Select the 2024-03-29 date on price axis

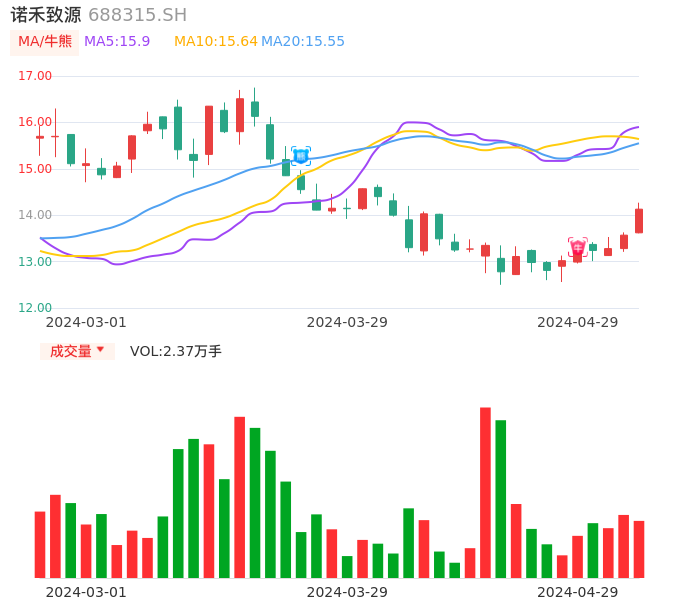click(x=347, y=322)
